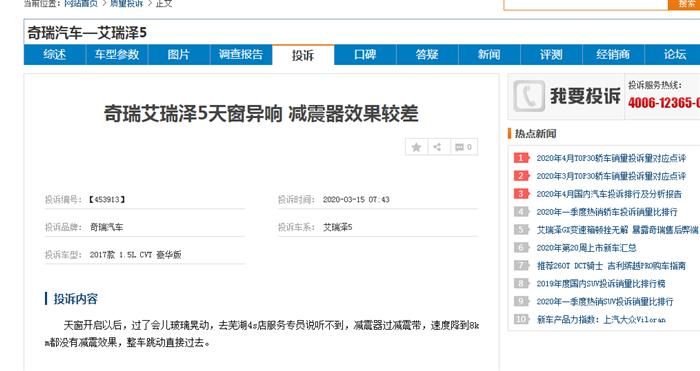Open news 推荐260T DCT骑士 吉利缤越PRO购车指南
Screen dimensions: 700x371
point(611,266)
